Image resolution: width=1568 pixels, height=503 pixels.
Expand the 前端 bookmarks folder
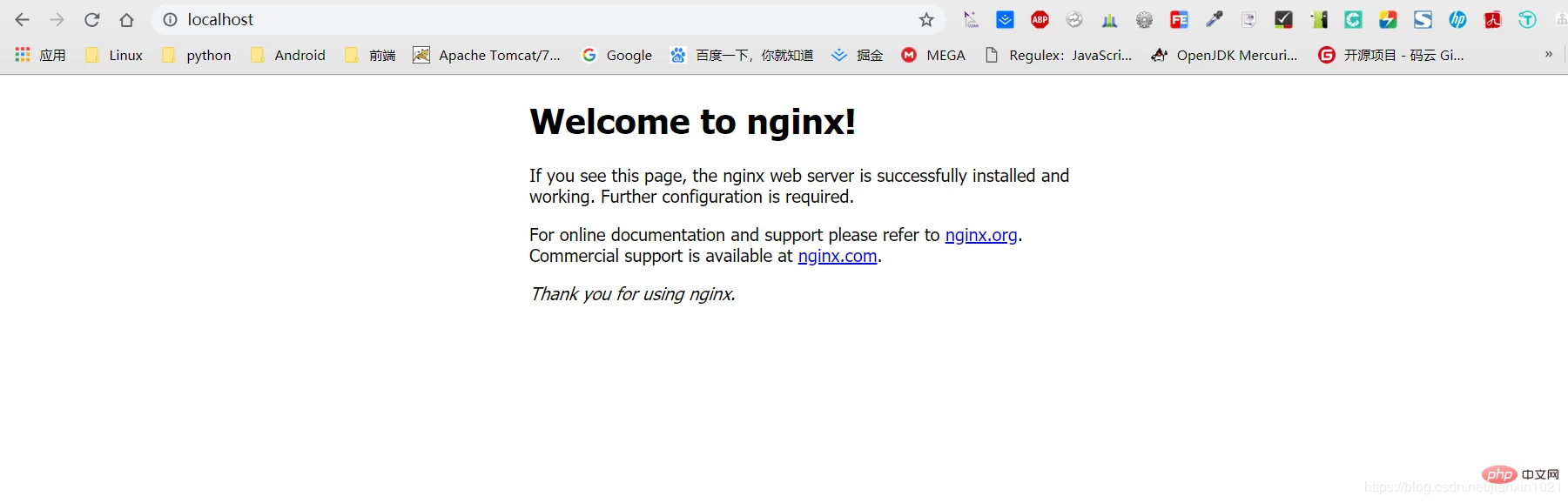pyautogui.click(x=370, y=55)
